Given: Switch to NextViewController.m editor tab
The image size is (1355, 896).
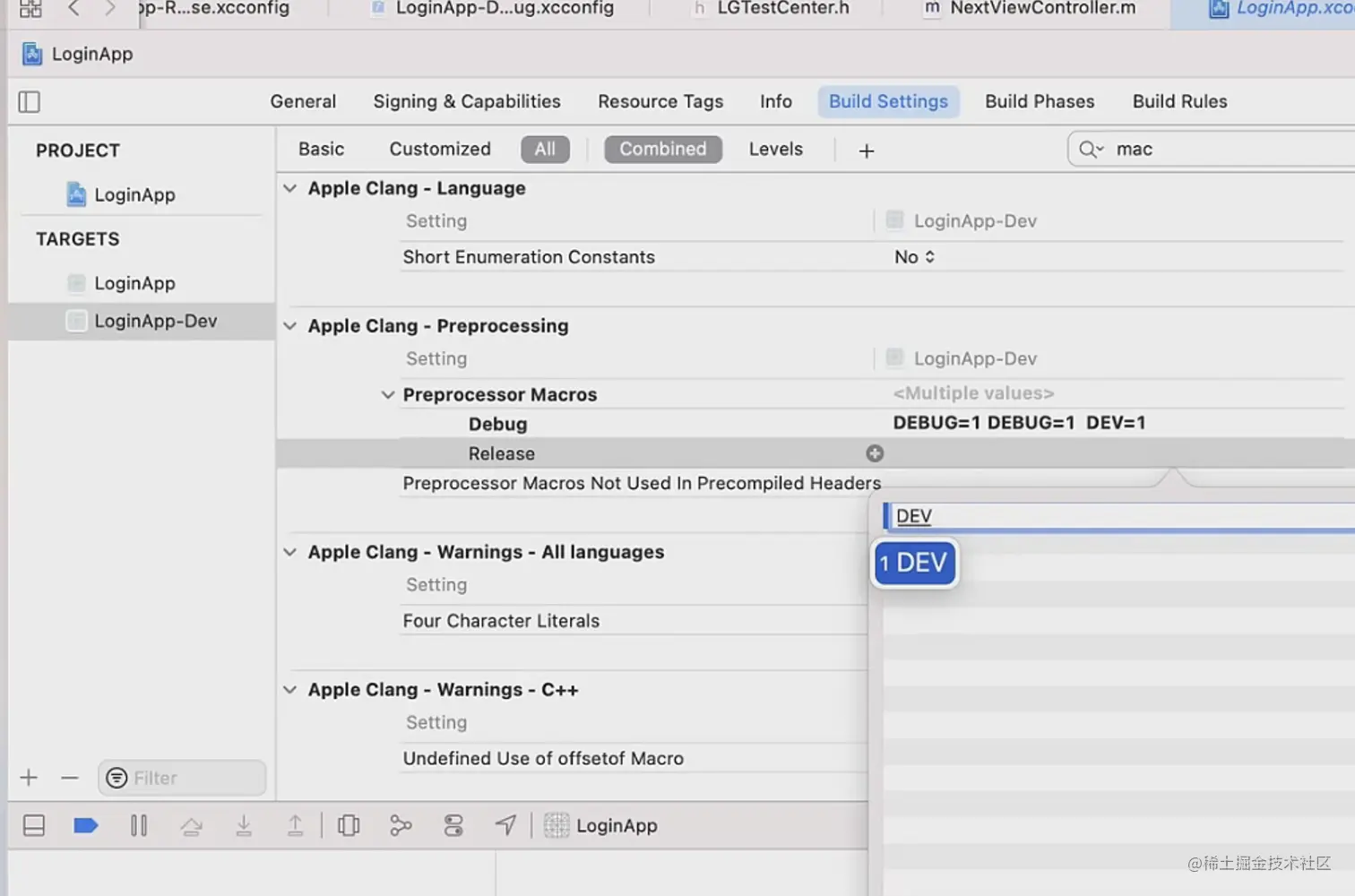Looking at the screenshot, I should tap(1031, 9).
